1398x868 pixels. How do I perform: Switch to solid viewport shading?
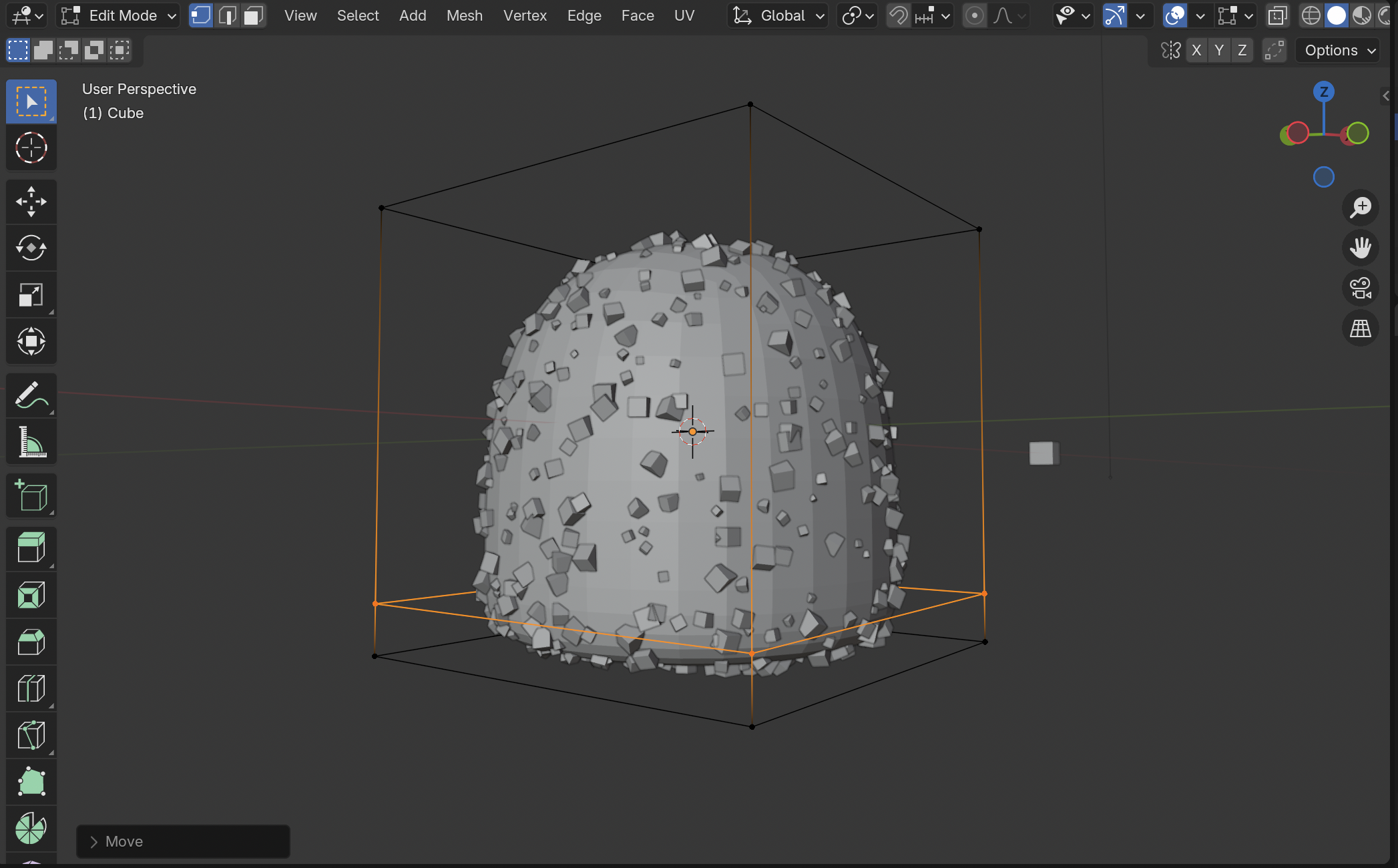pyautogui.click(x=1336, y=15)
